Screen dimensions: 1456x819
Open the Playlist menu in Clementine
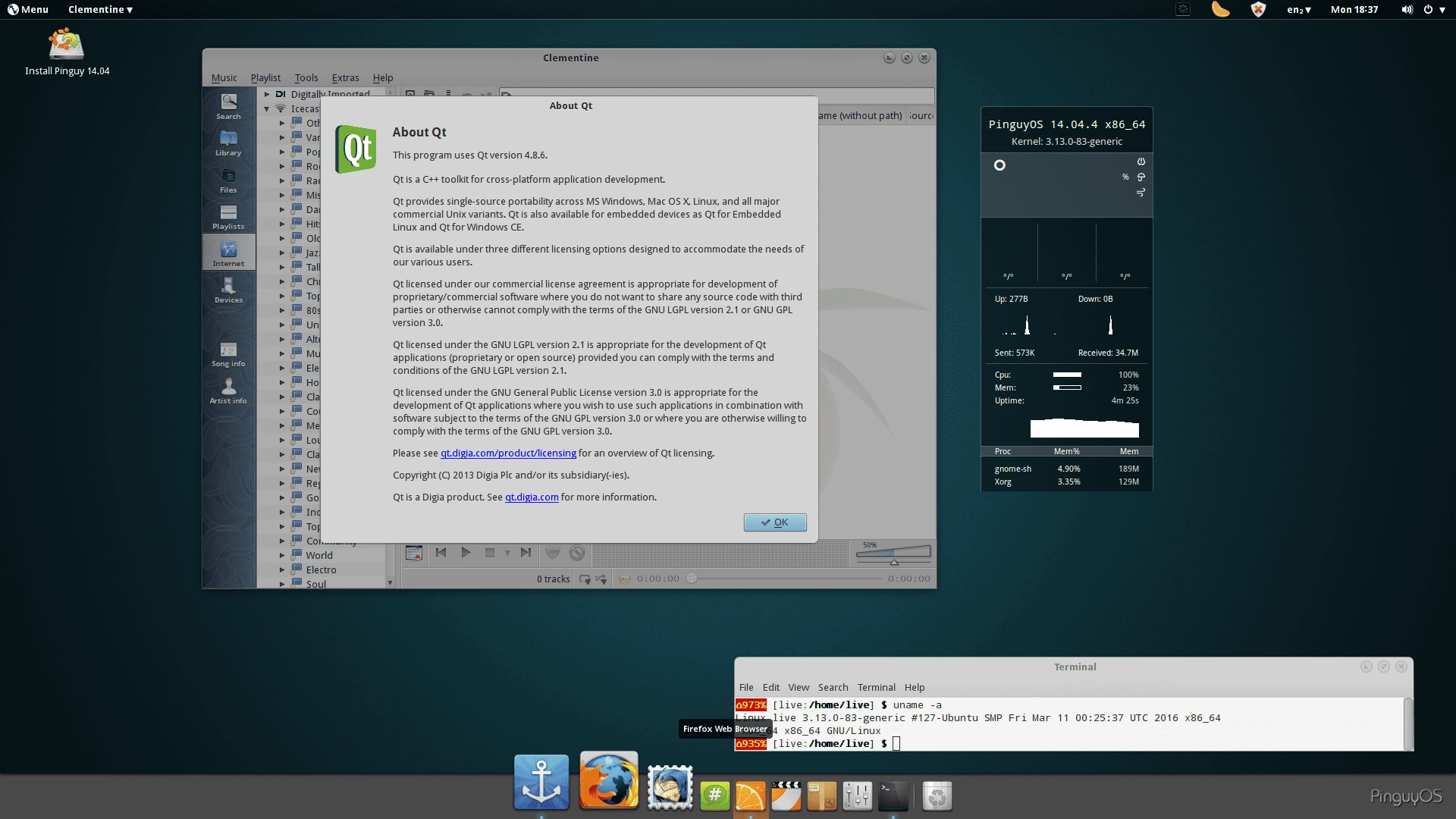(x=265, y=77)
